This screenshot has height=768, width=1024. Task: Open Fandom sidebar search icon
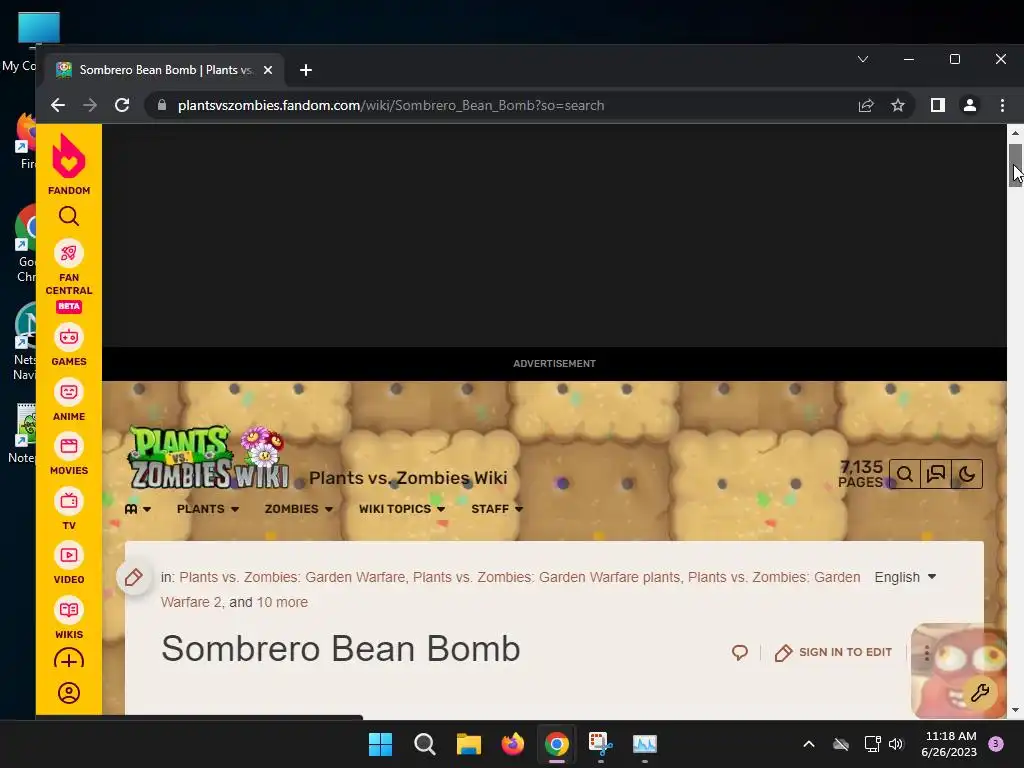pos(69,216)
